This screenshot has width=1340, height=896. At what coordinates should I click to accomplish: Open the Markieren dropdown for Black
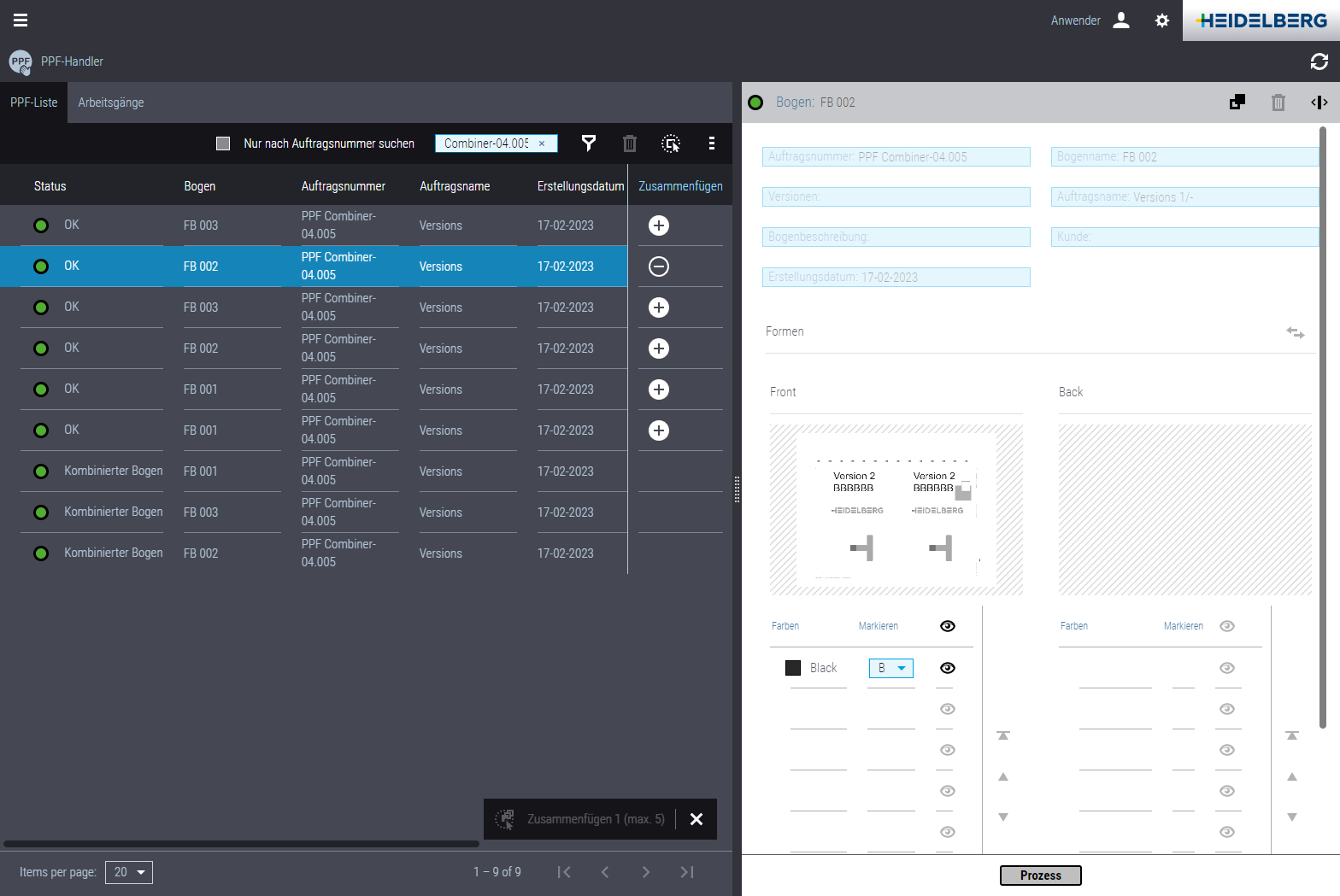tap(890, 668)
